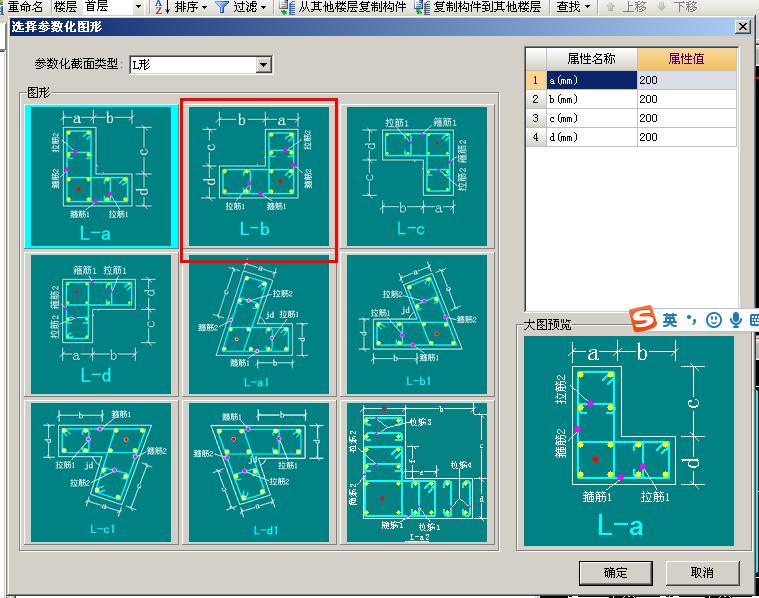
Task: Open the 参数化截面类型 dropdown arrow
Action: coord(263,64)
